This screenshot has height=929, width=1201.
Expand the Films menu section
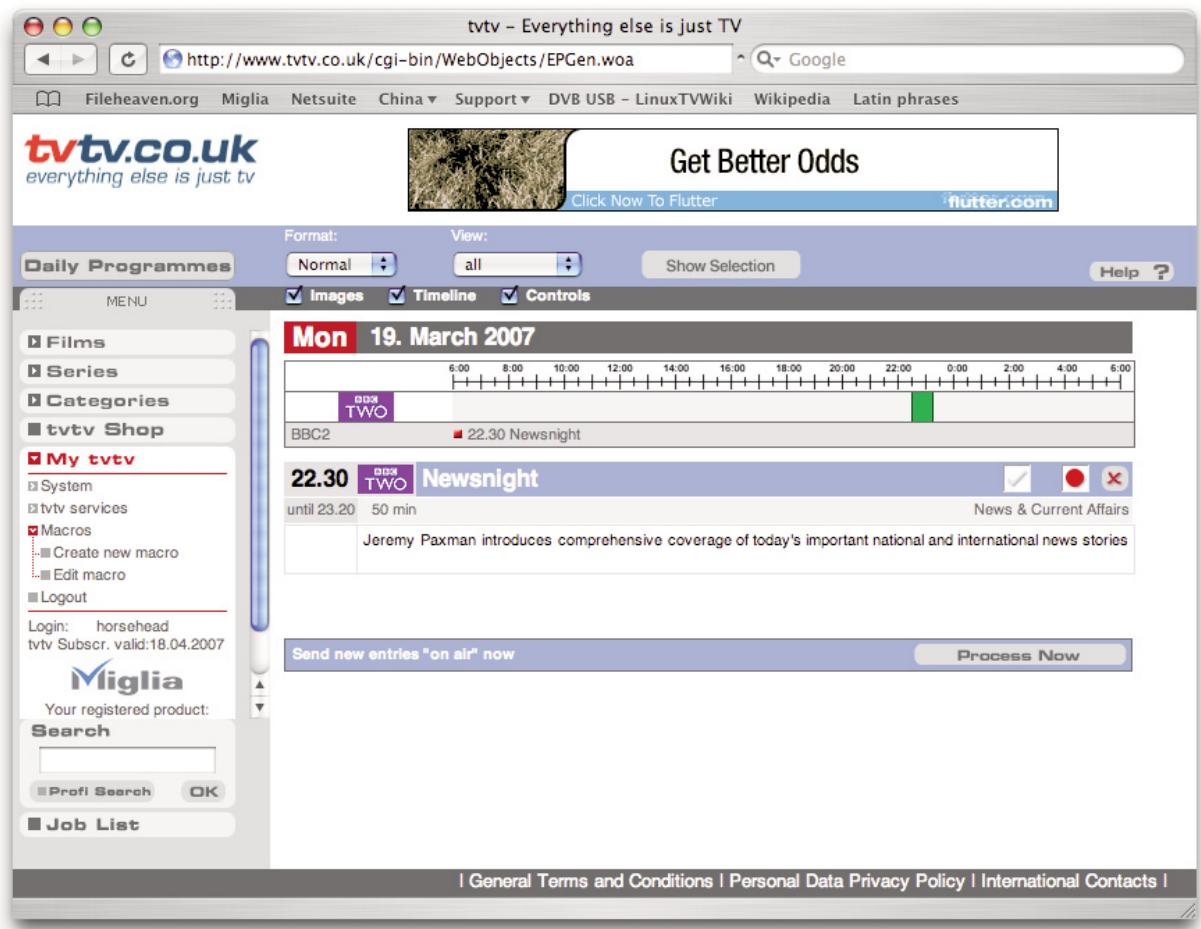[126, 342]
